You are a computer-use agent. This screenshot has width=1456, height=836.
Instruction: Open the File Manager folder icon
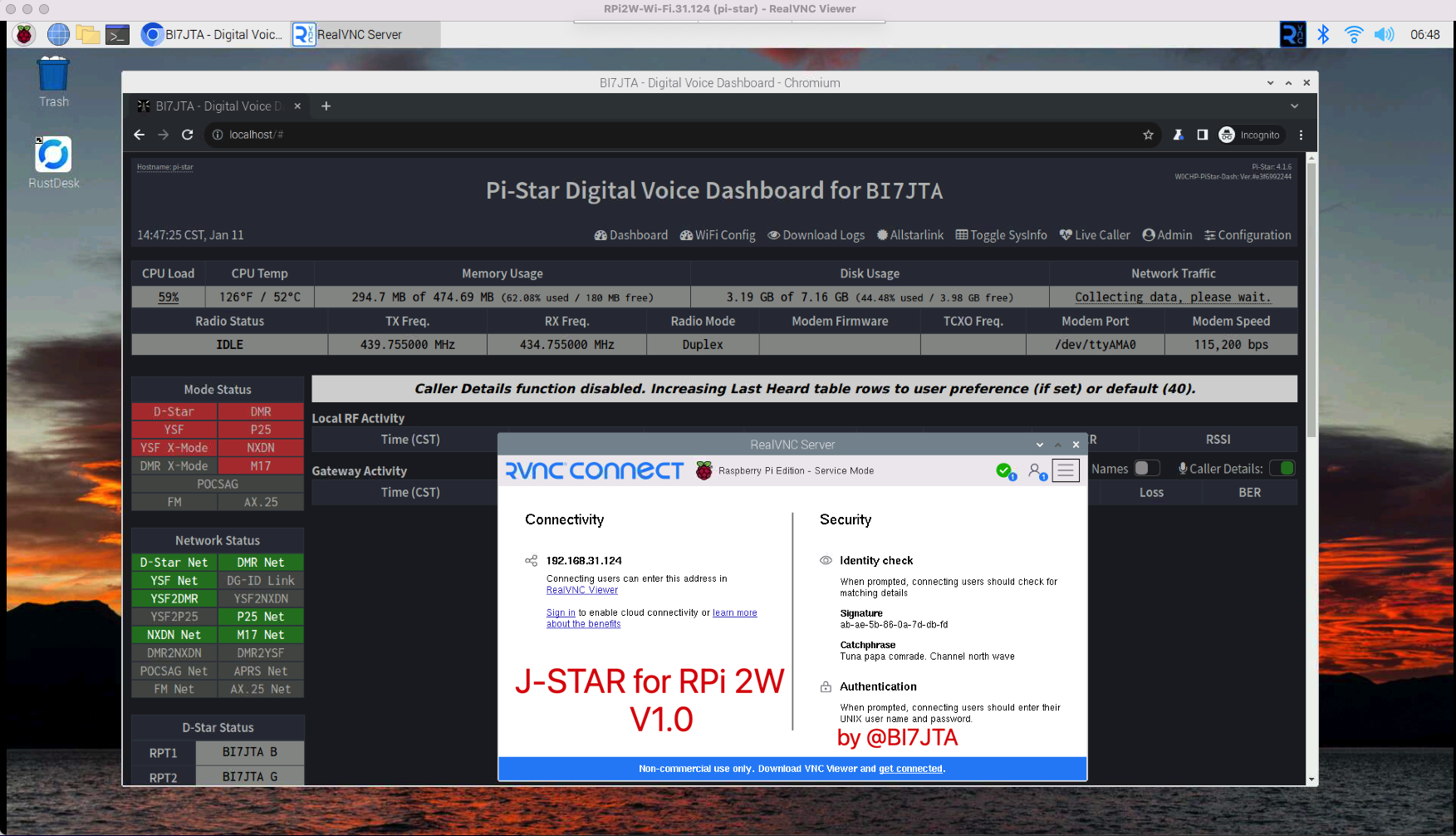(x=88, y=34)
